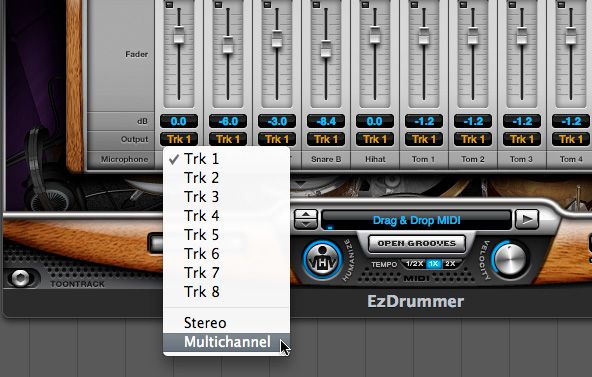Select Multichannel in the output menu
Image resolution: width=592 pixels, height=377 pixels.
[227, 342]
